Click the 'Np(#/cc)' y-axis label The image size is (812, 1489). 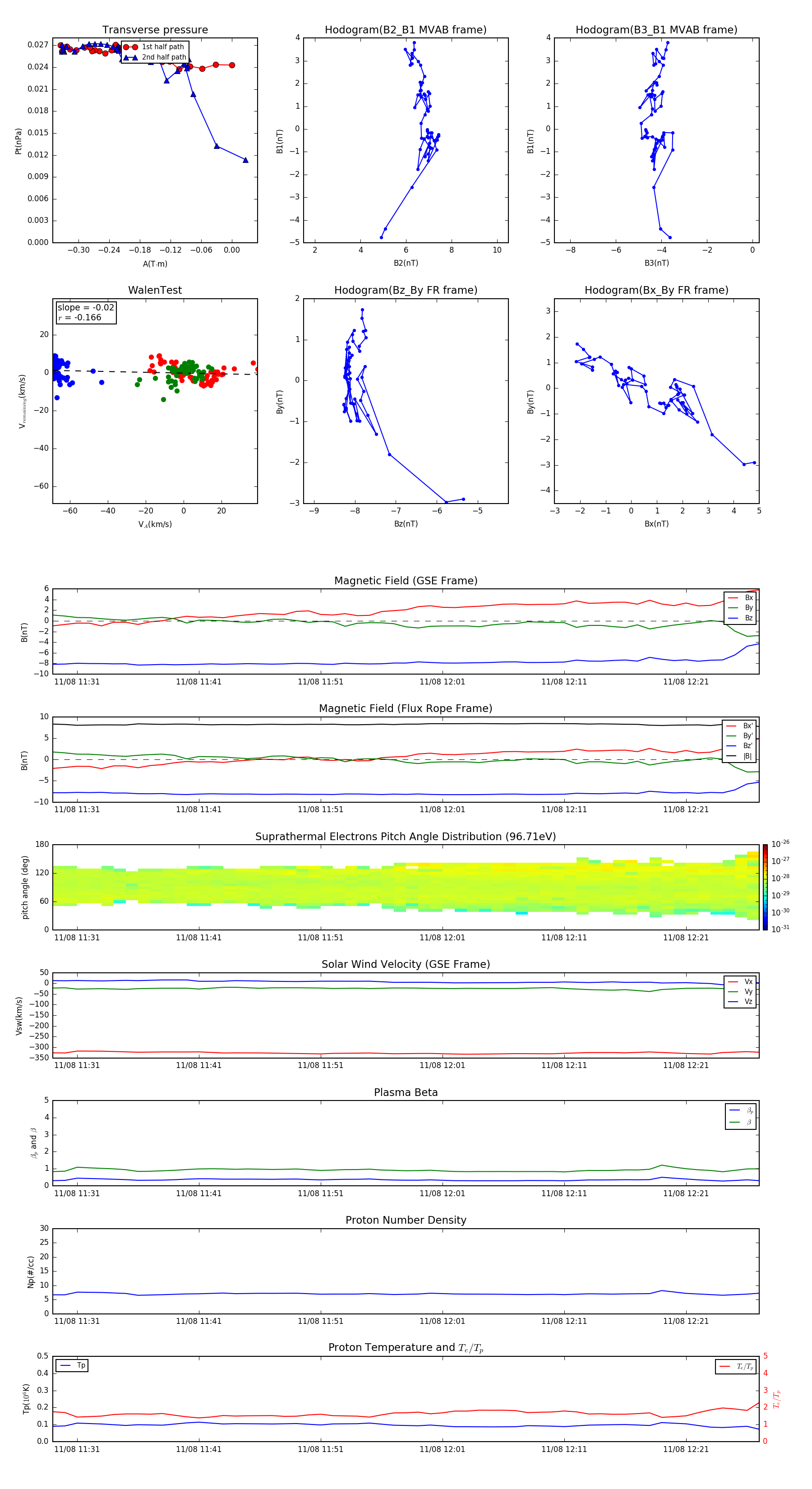tap(31, 1272)
